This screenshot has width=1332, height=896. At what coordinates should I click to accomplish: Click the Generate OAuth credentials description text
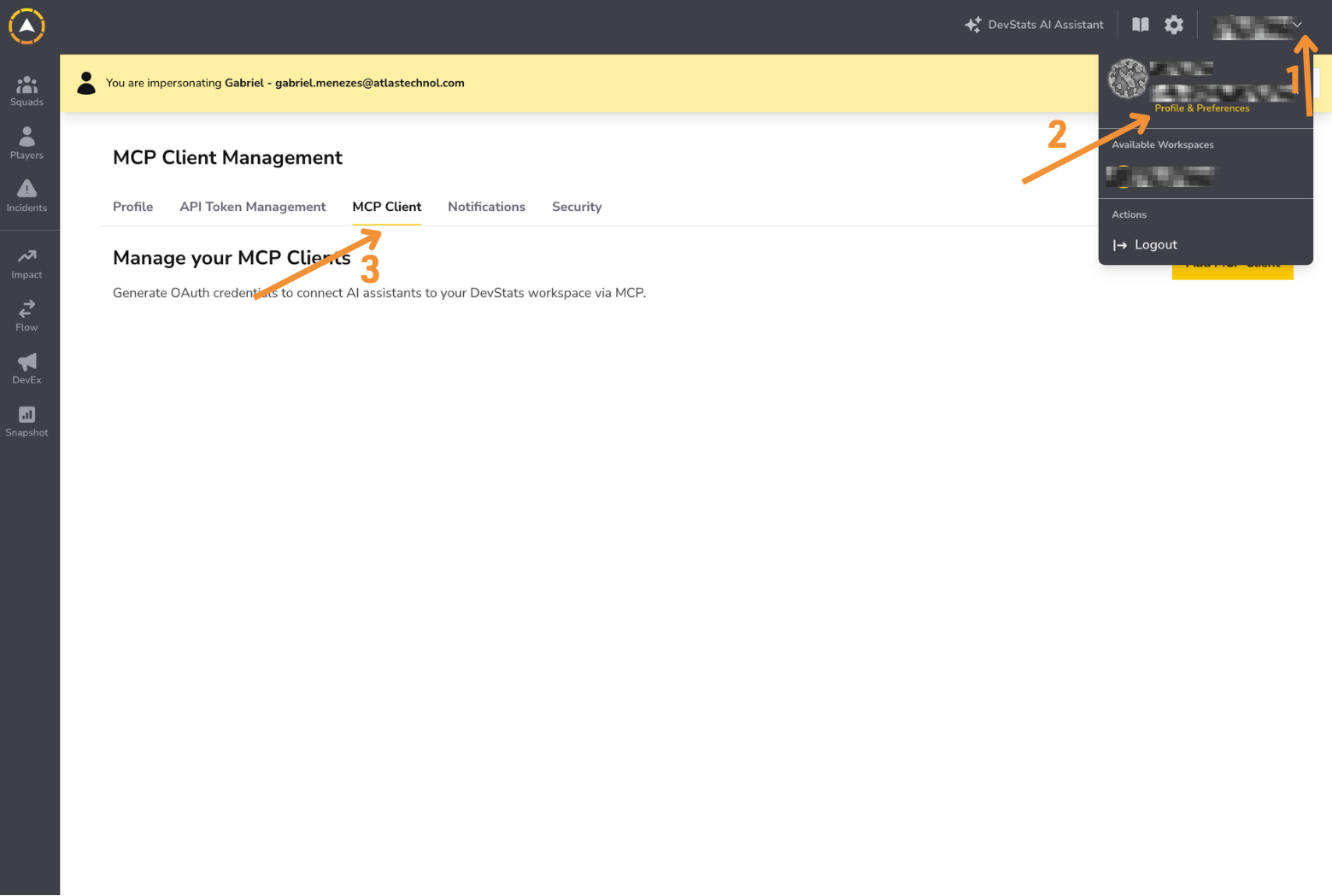[379, 293]
